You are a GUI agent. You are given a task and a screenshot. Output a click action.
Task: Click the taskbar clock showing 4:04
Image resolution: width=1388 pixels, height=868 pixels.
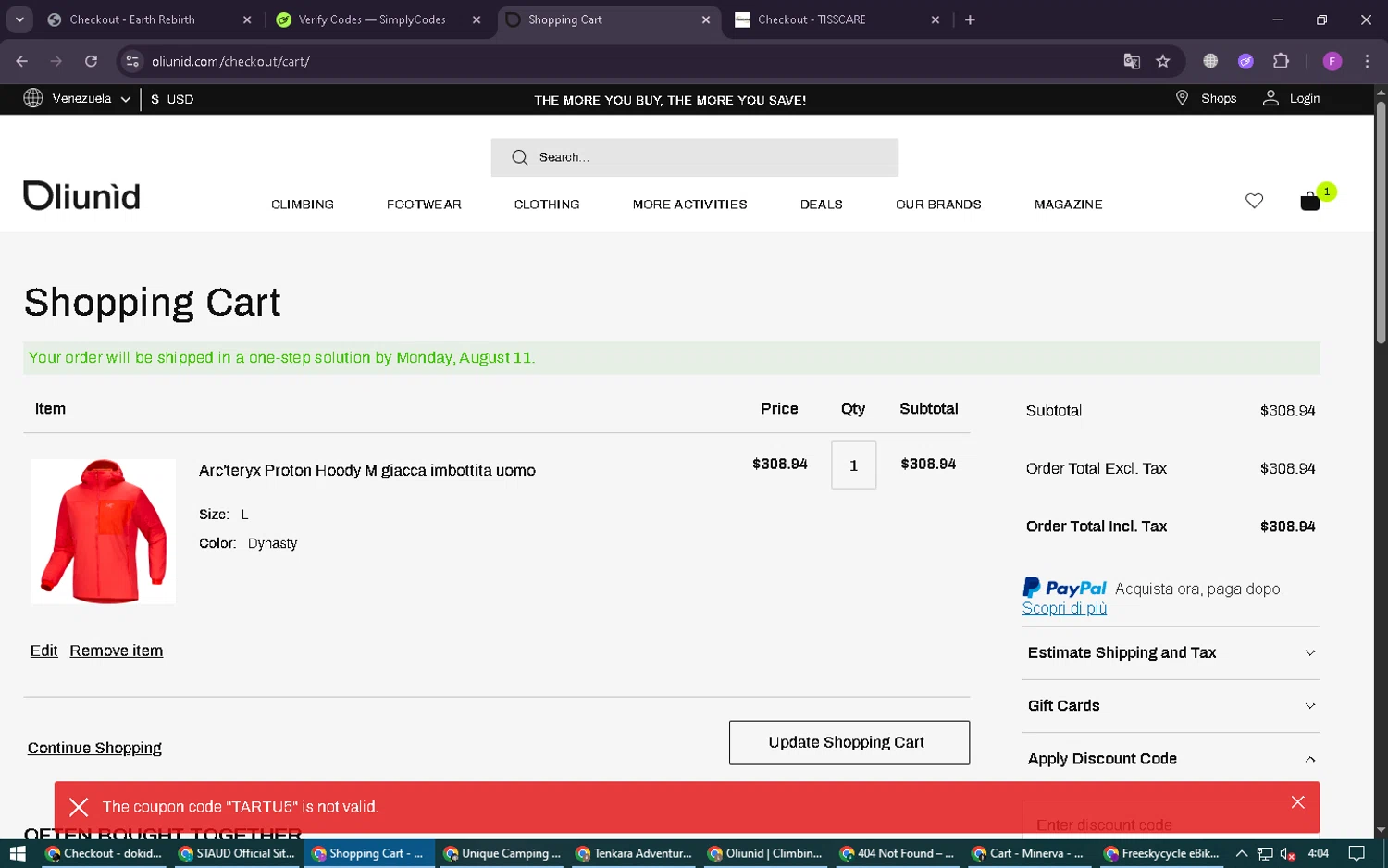pos(1319,853)
